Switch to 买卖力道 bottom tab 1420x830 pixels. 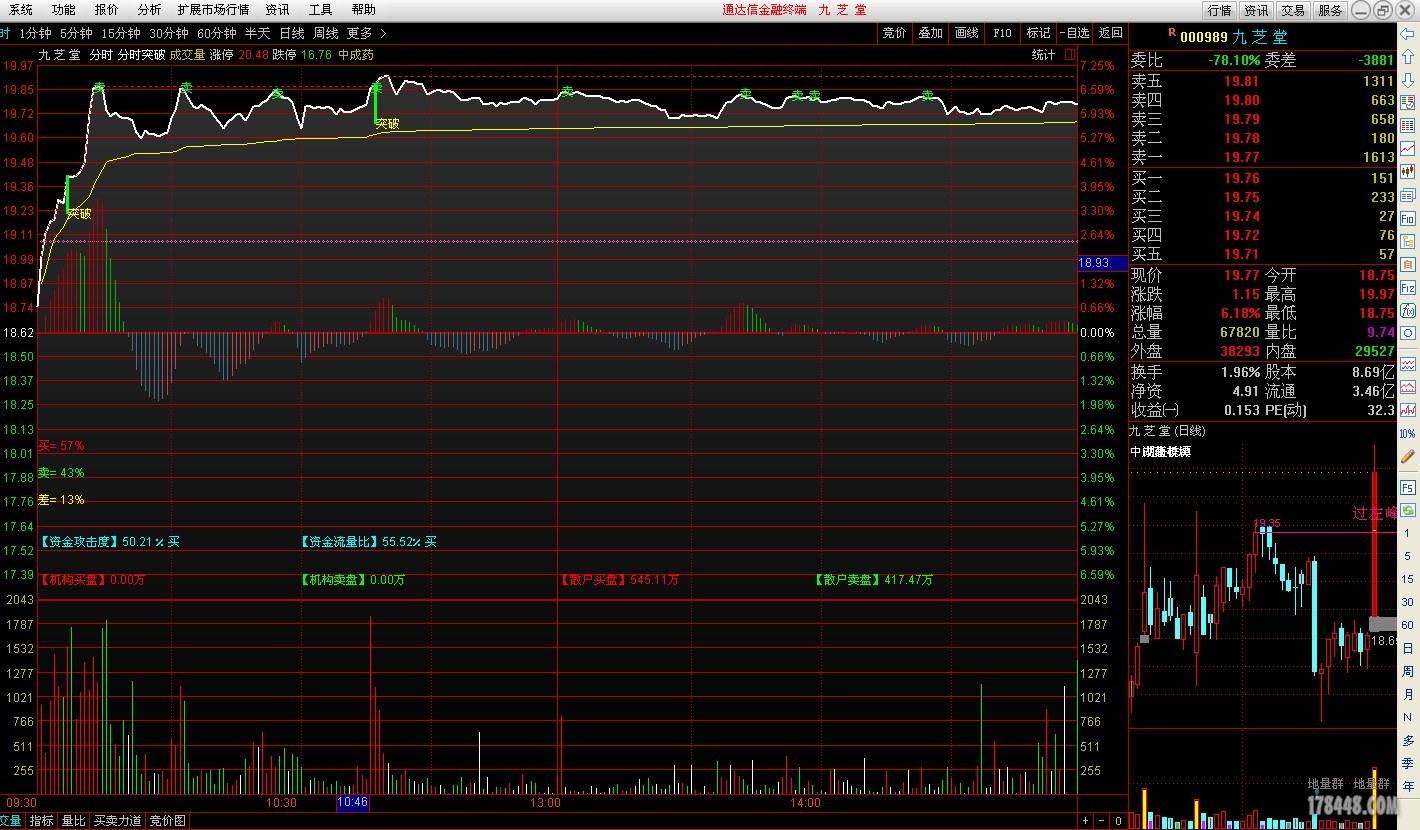click(118, 821)
